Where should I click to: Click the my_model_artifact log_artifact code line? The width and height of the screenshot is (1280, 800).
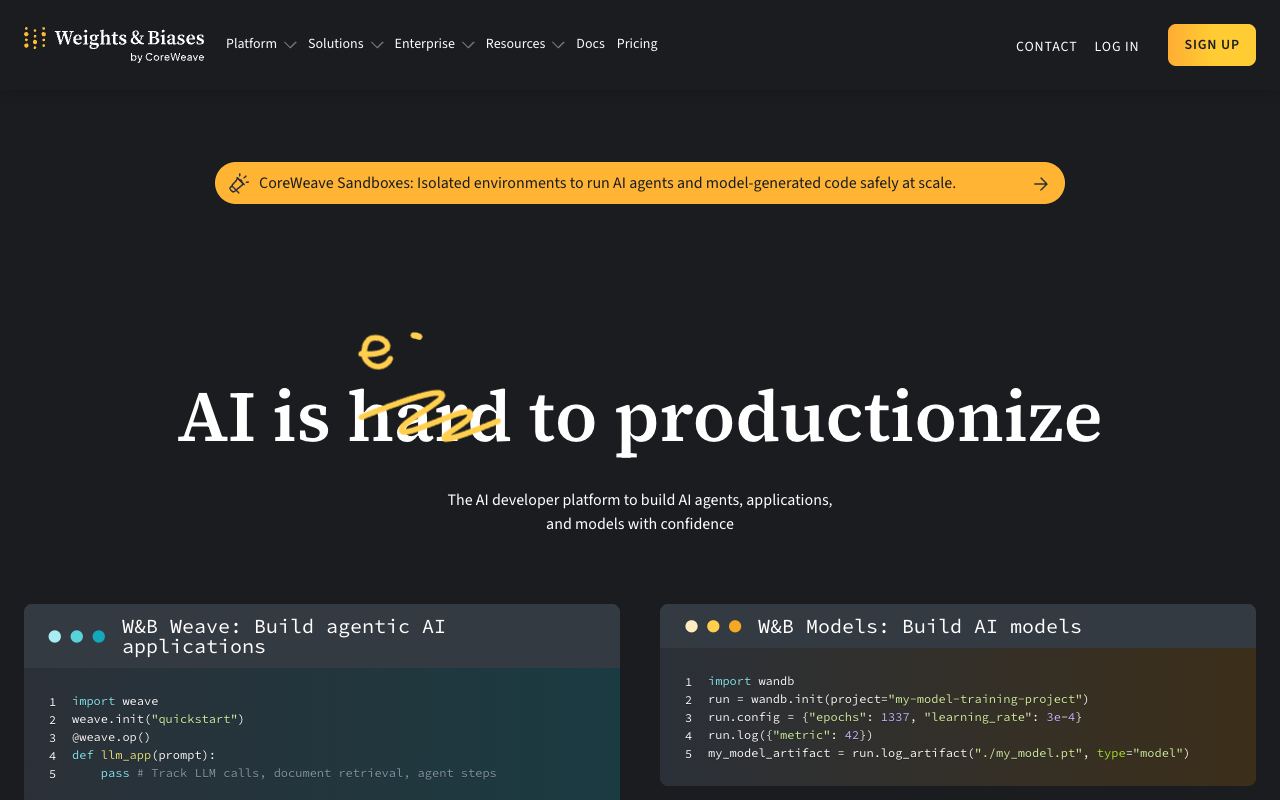tap(949, 753)
